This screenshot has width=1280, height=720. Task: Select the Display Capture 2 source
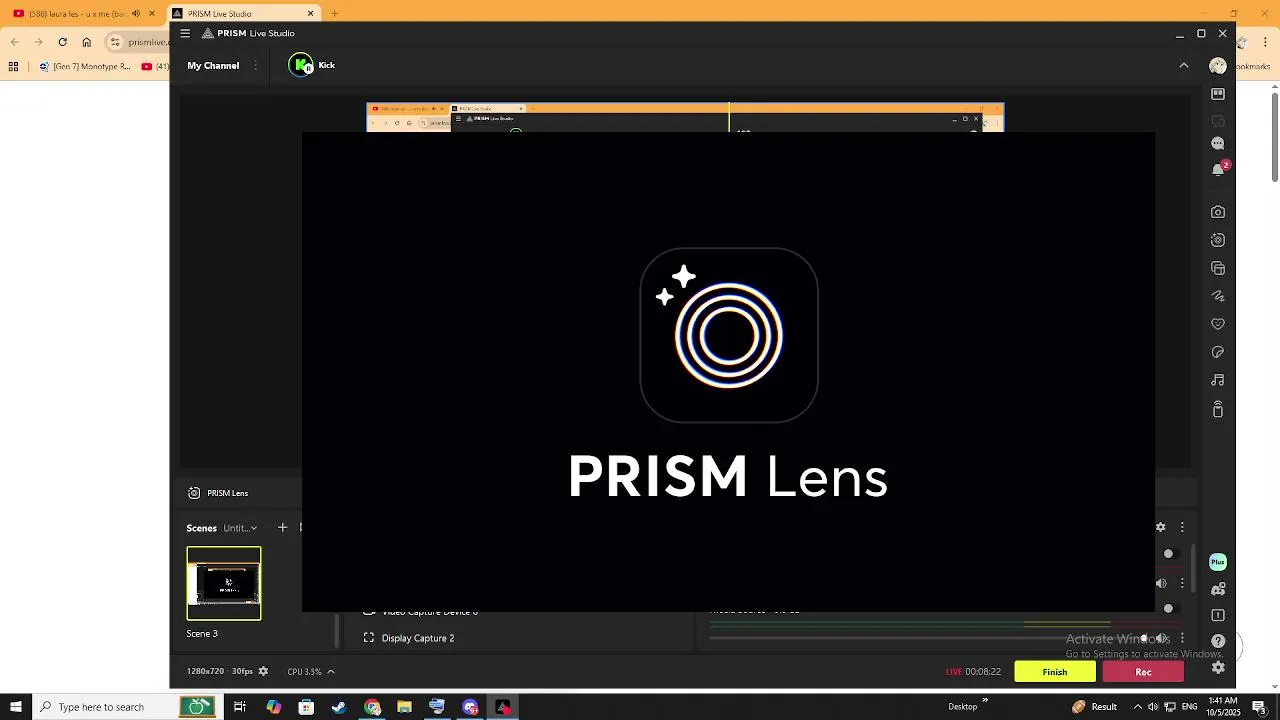417,638
